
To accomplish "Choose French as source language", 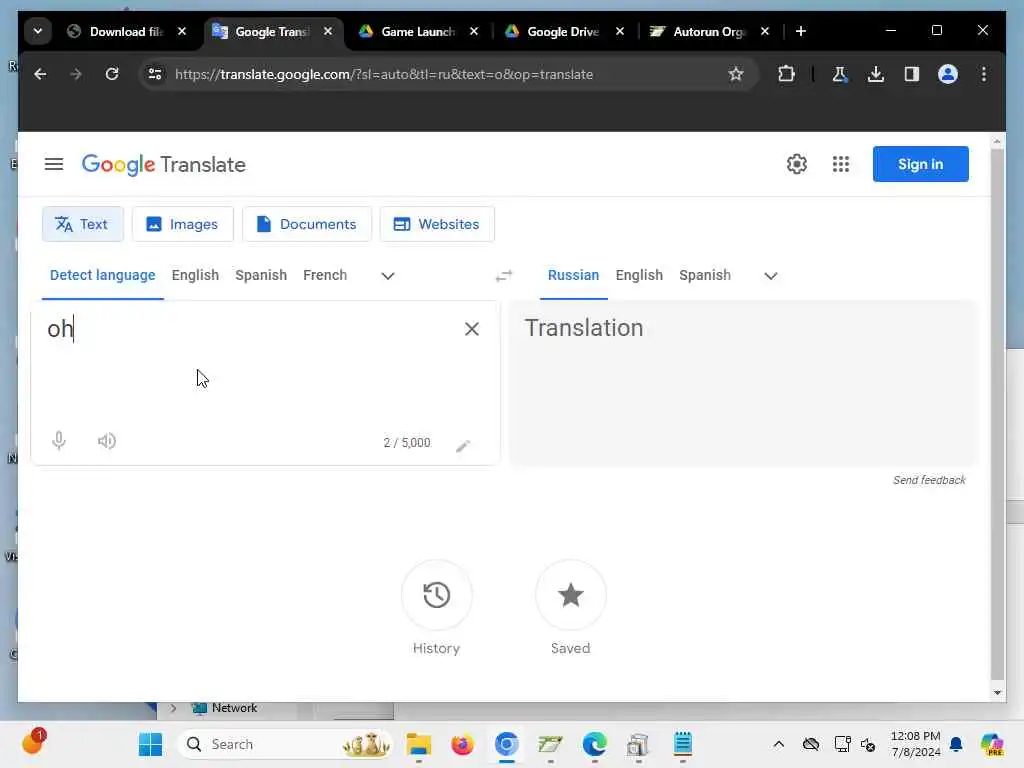I will (325, 275).
